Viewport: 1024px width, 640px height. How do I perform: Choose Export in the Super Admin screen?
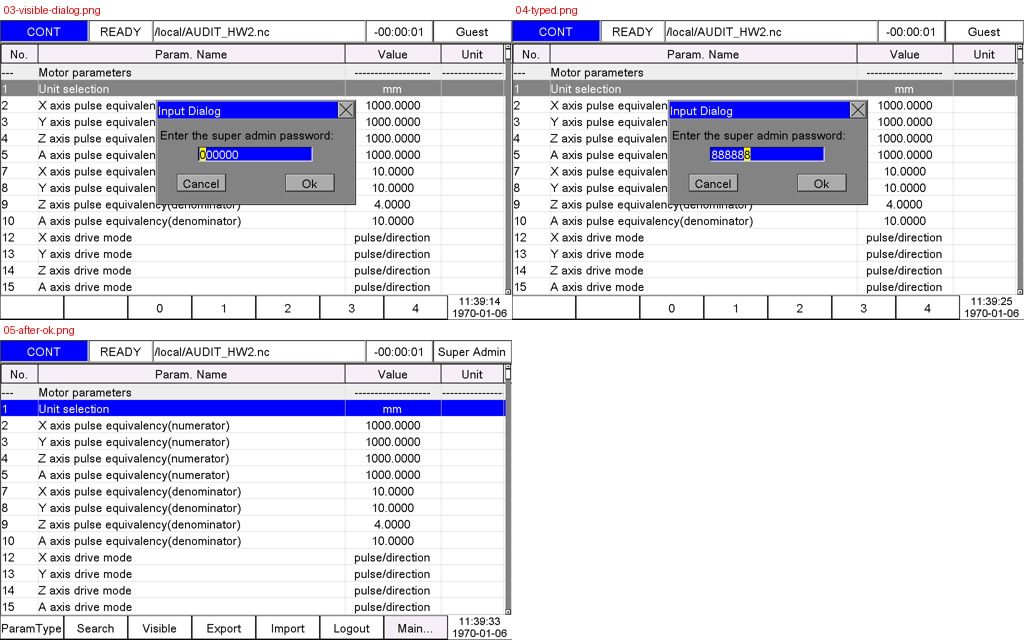coord(223,628)
